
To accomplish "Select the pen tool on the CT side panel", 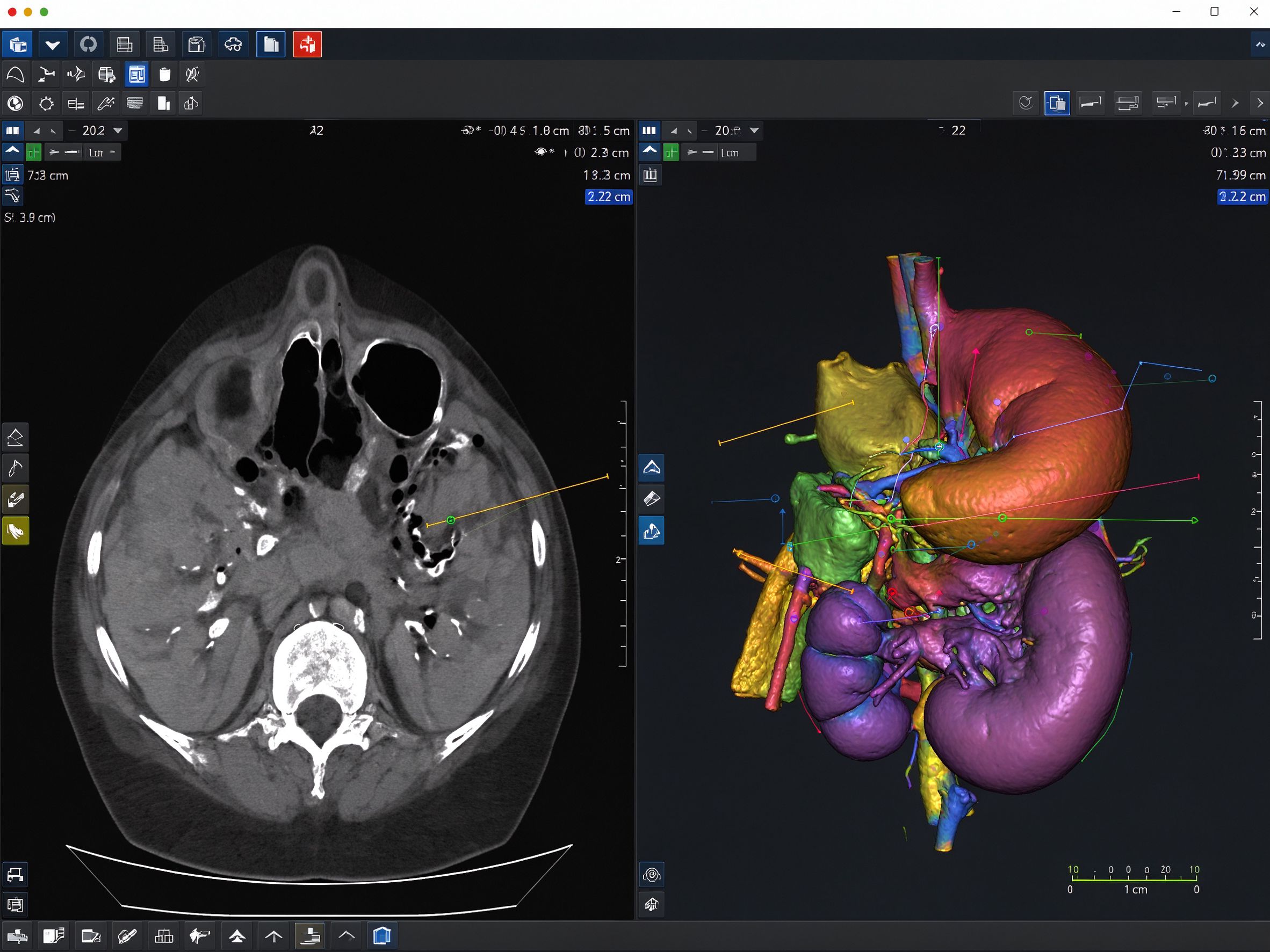I will 16,469.
